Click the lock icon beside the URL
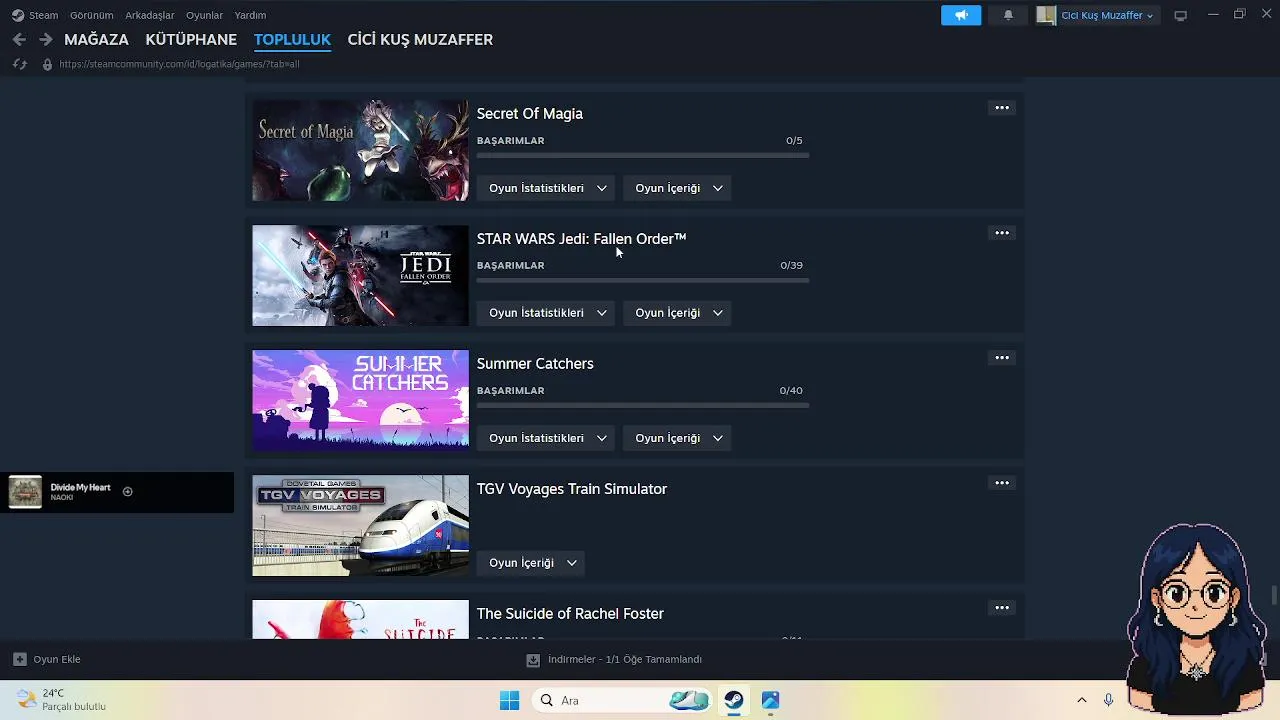This screenshot has height=720, width=1280. pos(47,64)
